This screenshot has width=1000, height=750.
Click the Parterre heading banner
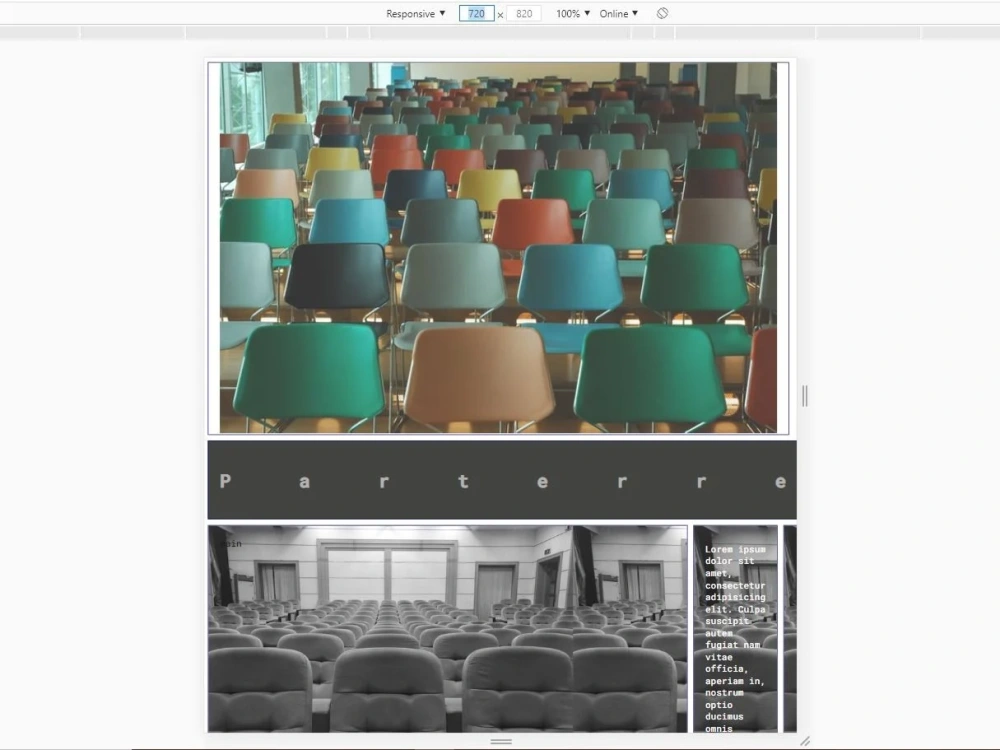pos(502,480)
